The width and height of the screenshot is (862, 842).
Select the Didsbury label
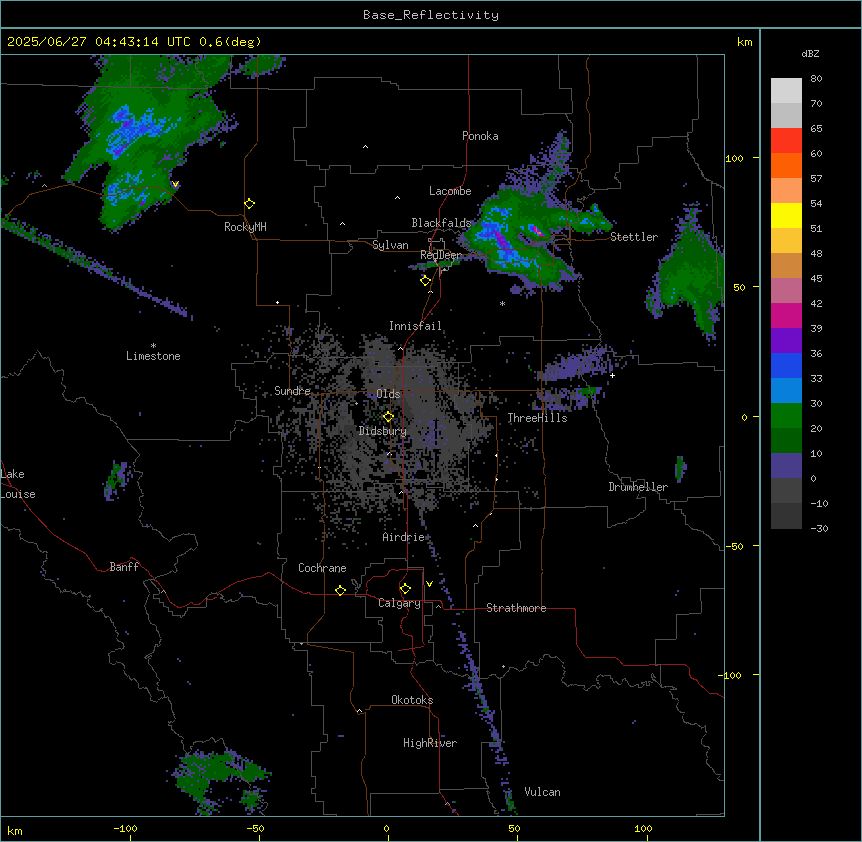point(383,431)
